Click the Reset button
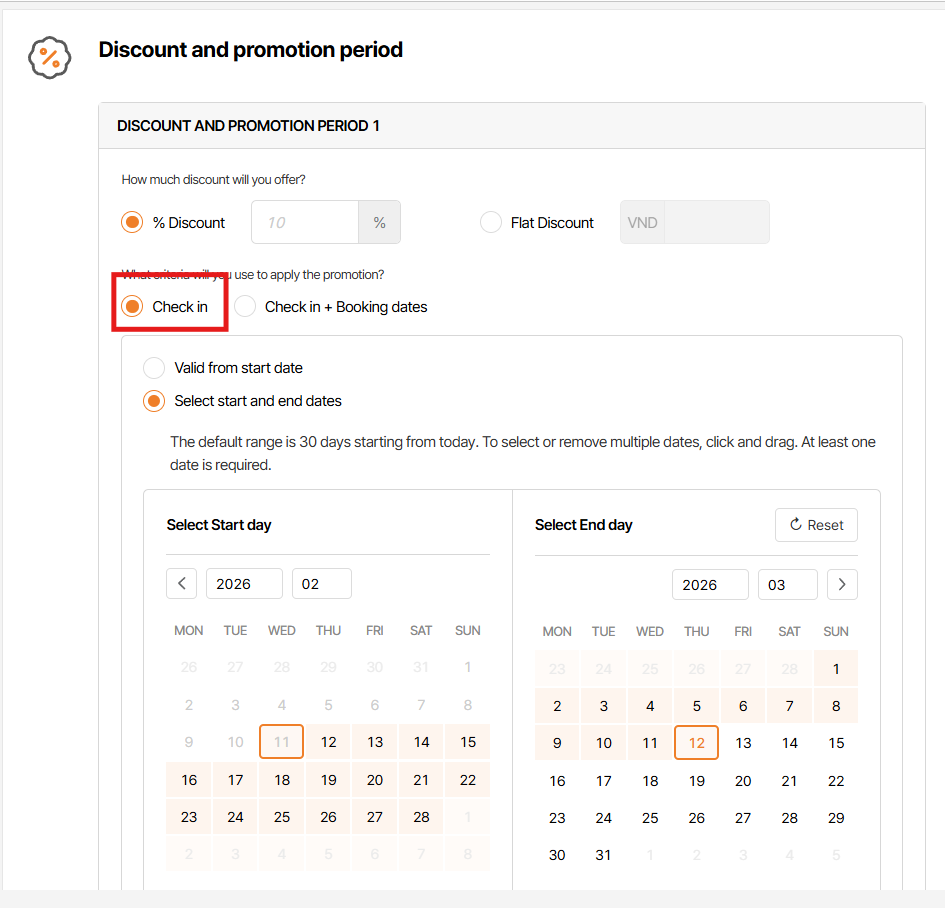 816,525
